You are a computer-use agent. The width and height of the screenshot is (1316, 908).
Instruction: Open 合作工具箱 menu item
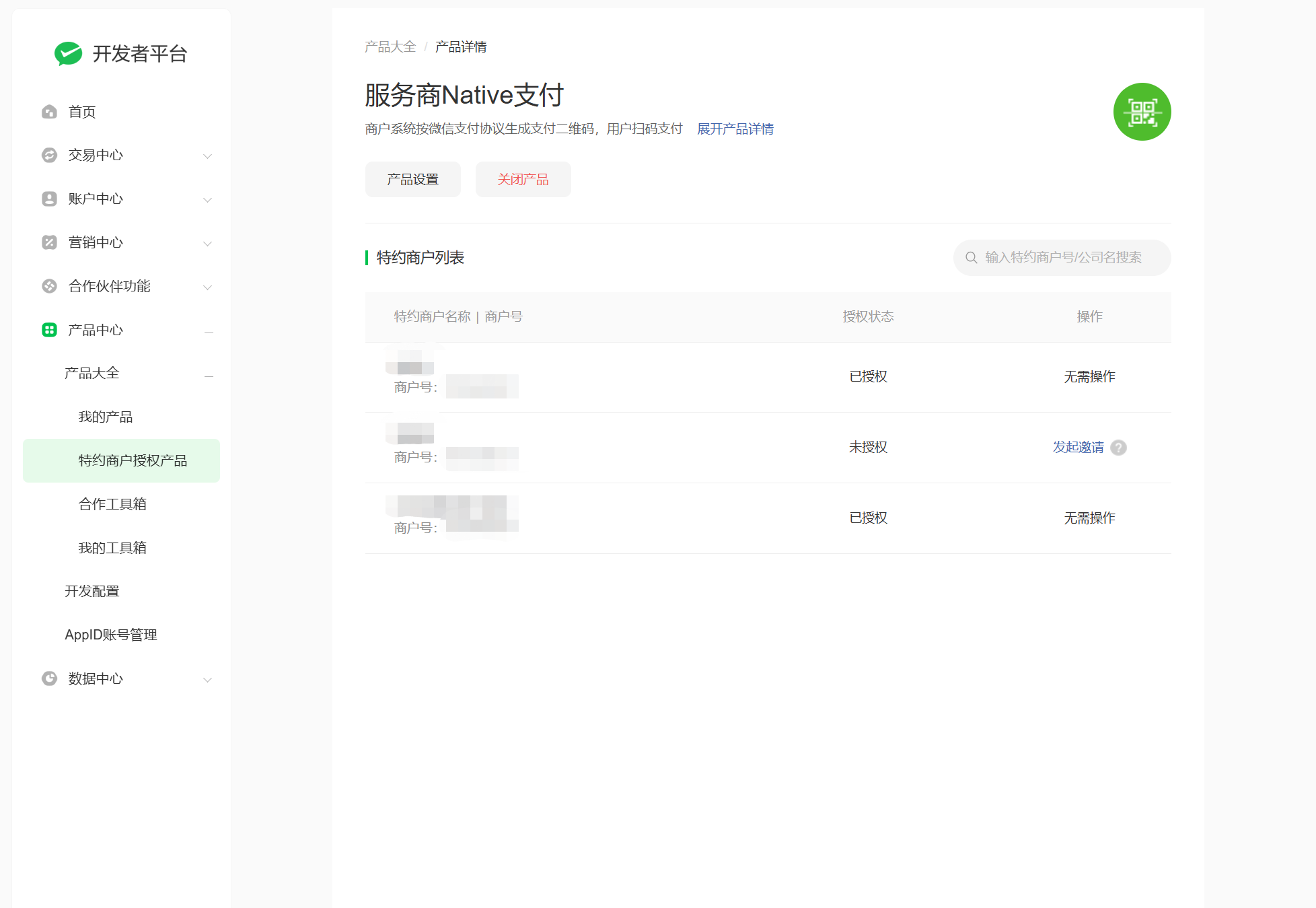[x=112, y=504]
